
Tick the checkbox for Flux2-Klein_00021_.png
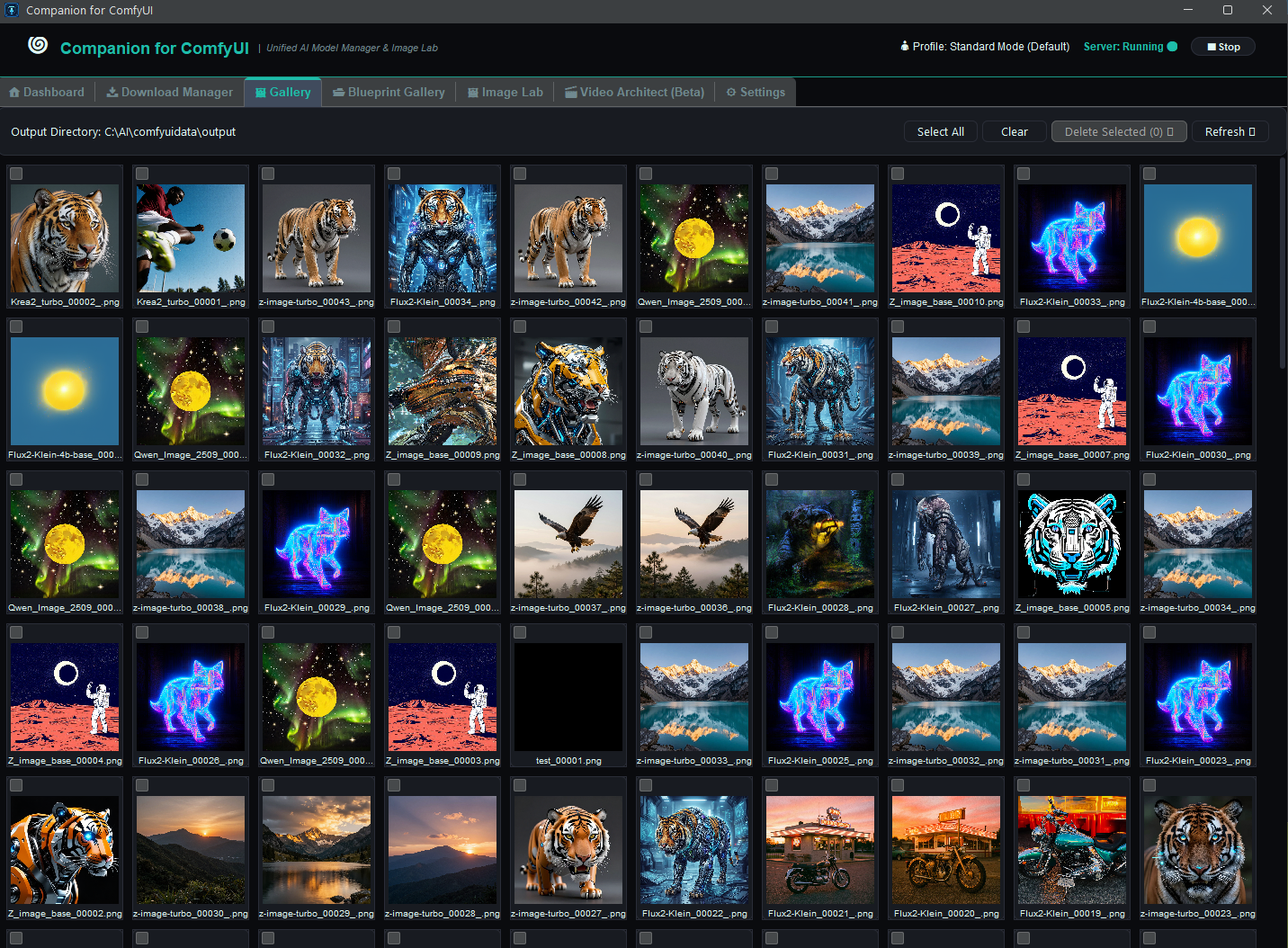[772, 785]
